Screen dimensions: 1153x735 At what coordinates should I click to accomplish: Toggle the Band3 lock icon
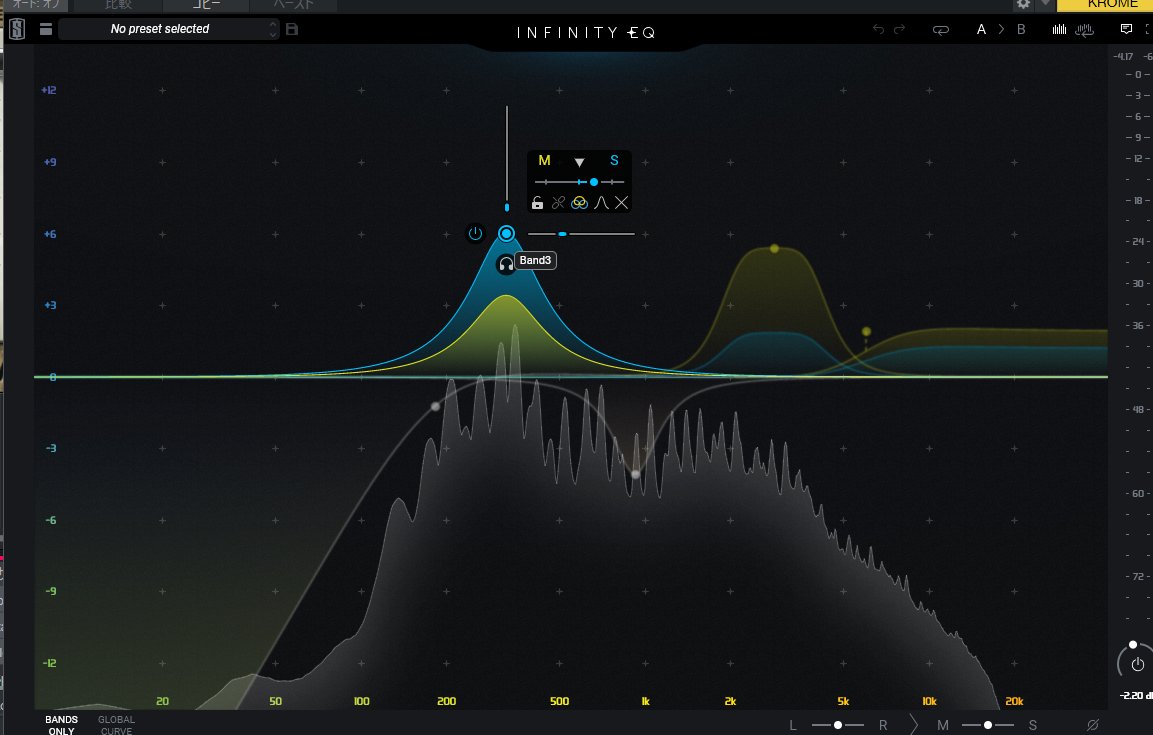pyautogui.click(x=538, y=203)
